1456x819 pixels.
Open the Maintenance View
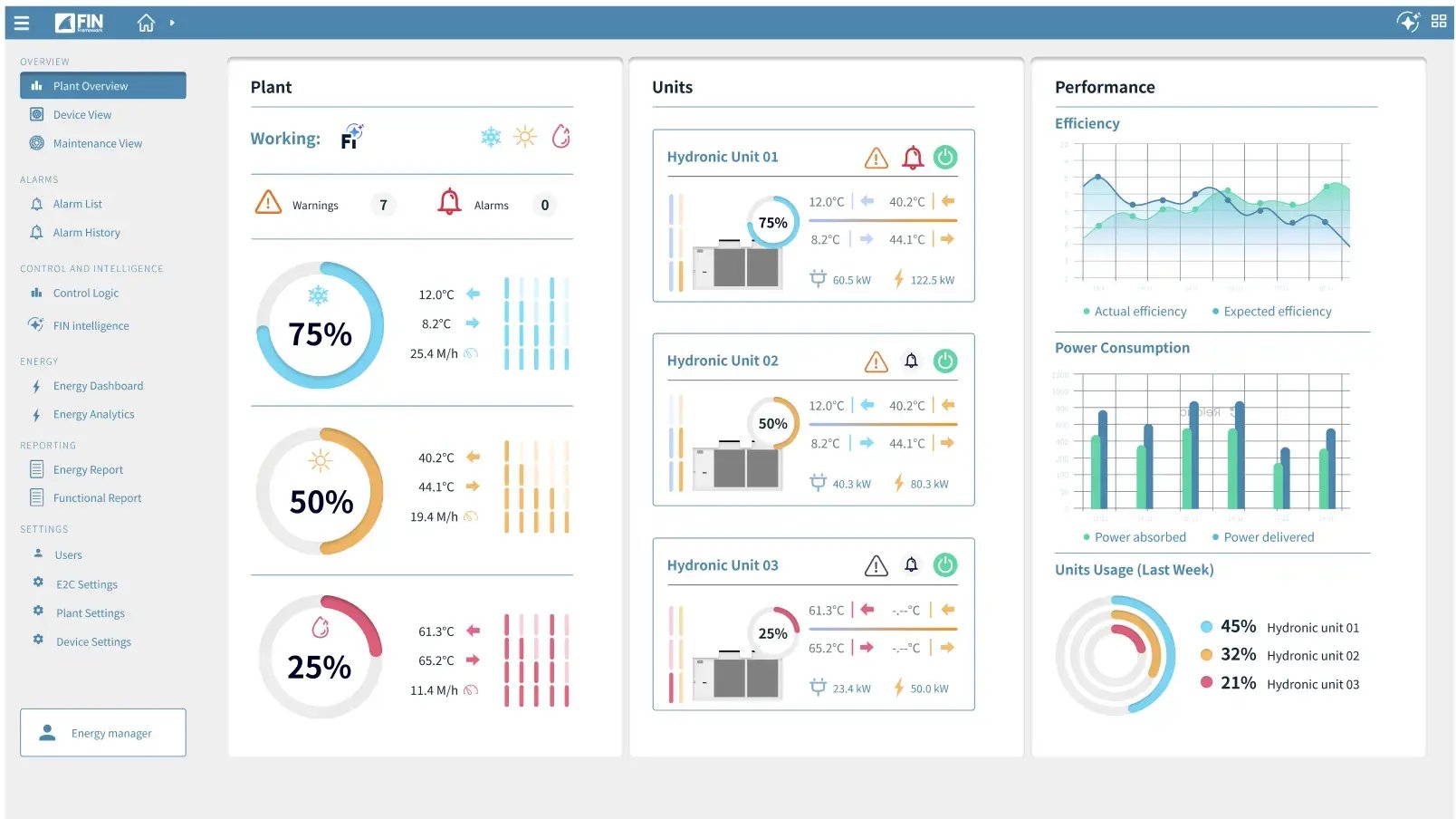click(x=98, y=143)
